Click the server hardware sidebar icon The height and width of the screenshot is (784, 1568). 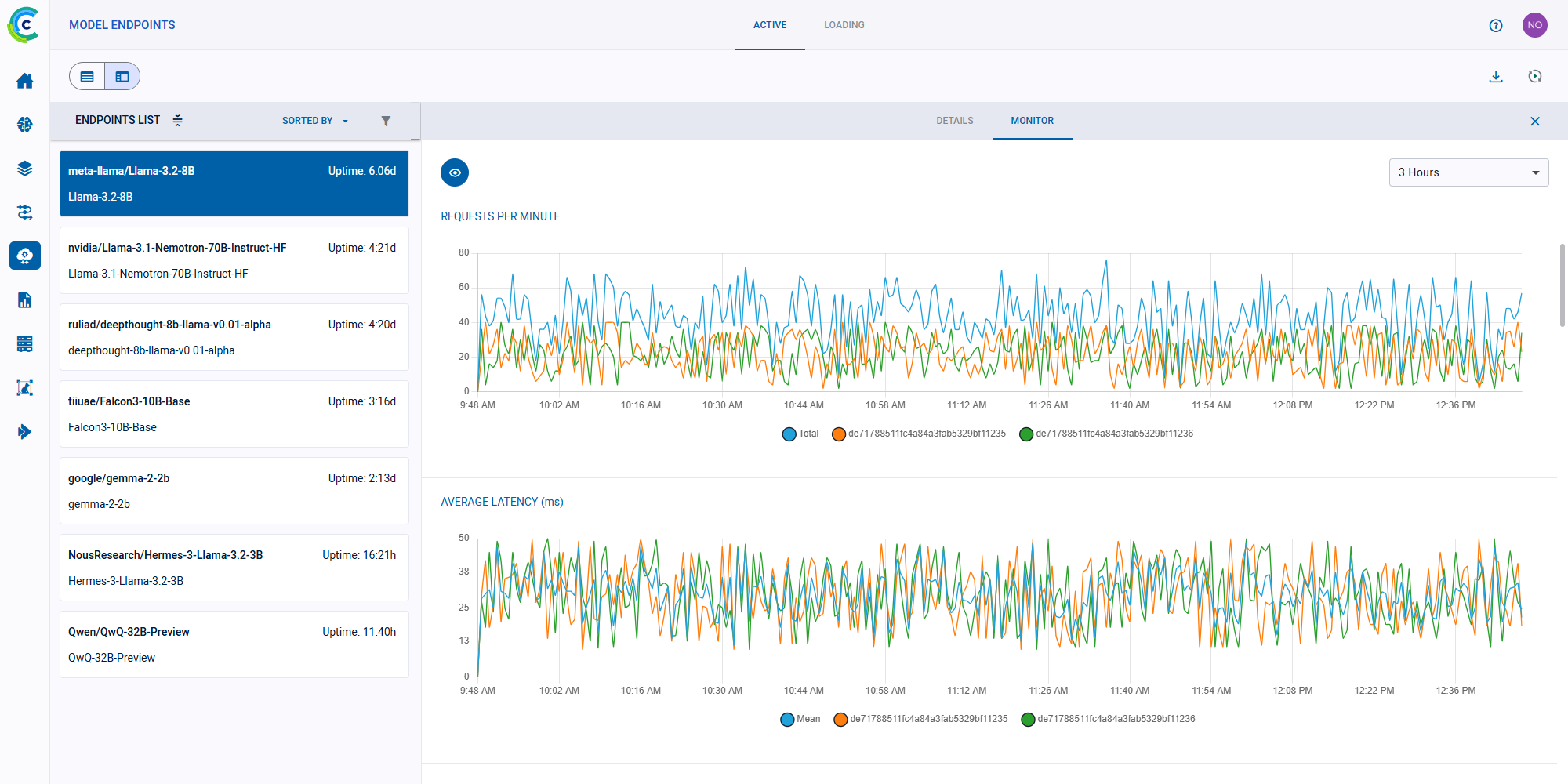(x=24, y=343)
